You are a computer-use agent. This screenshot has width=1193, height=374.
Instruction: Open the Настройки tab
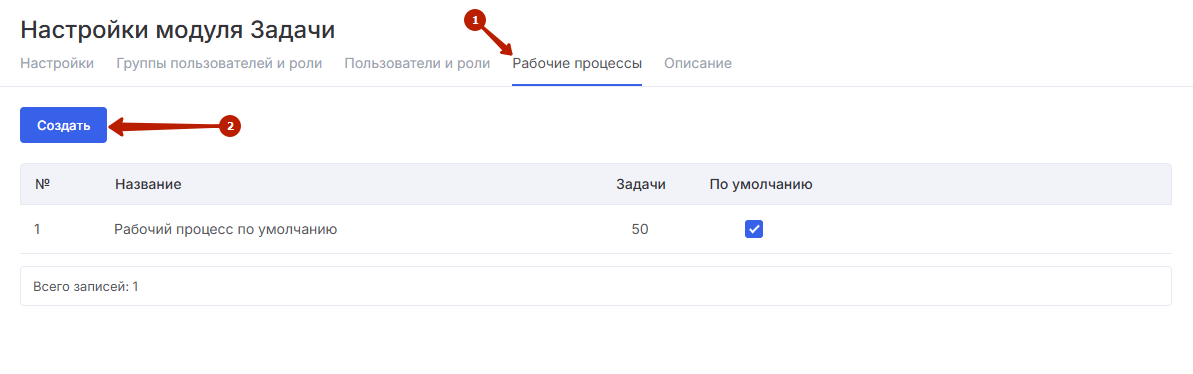[57, 63]
